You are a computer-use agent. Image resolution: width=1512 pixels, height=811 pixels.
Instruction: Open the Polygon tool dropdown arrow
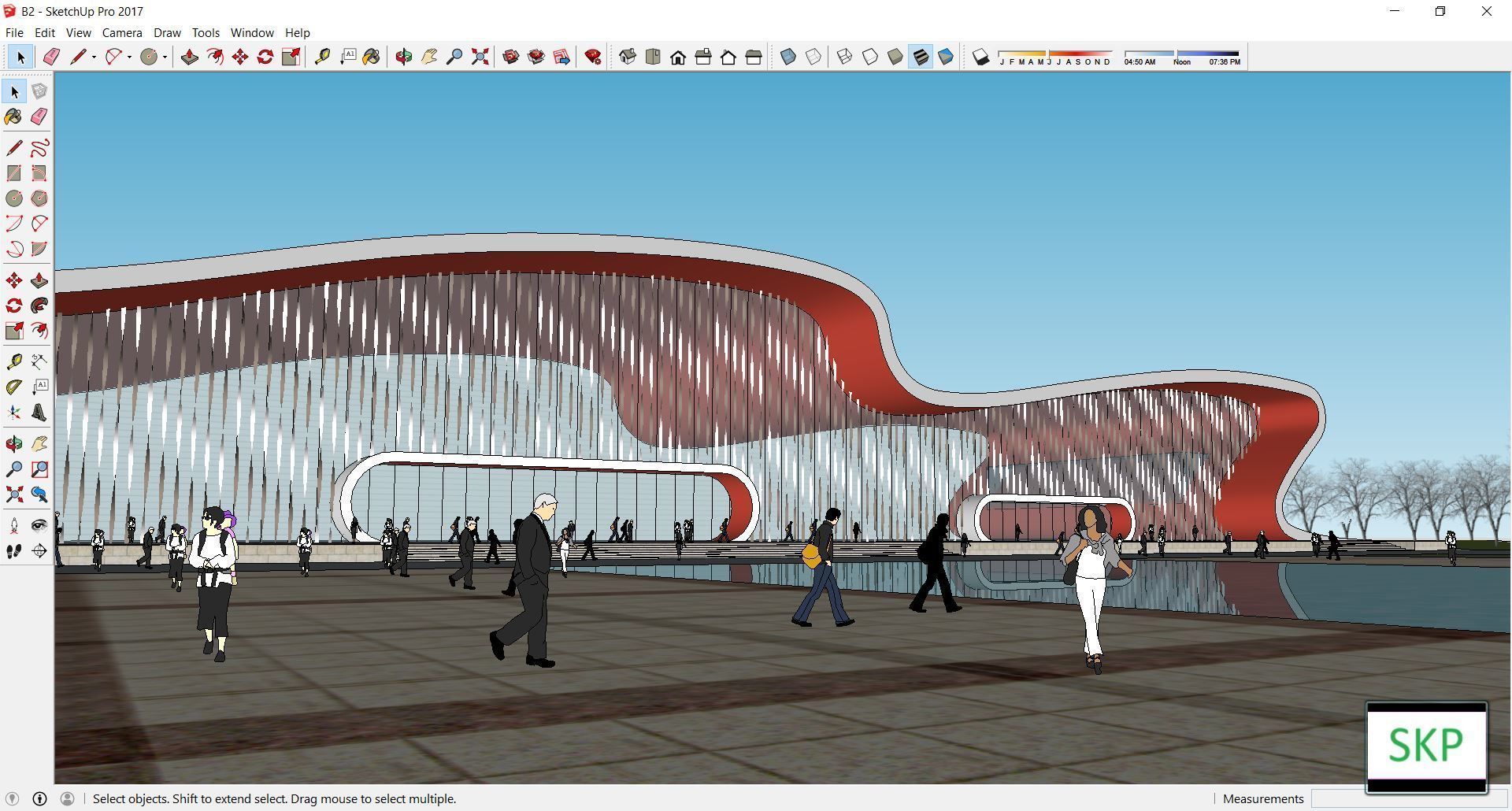coord(129,57)
